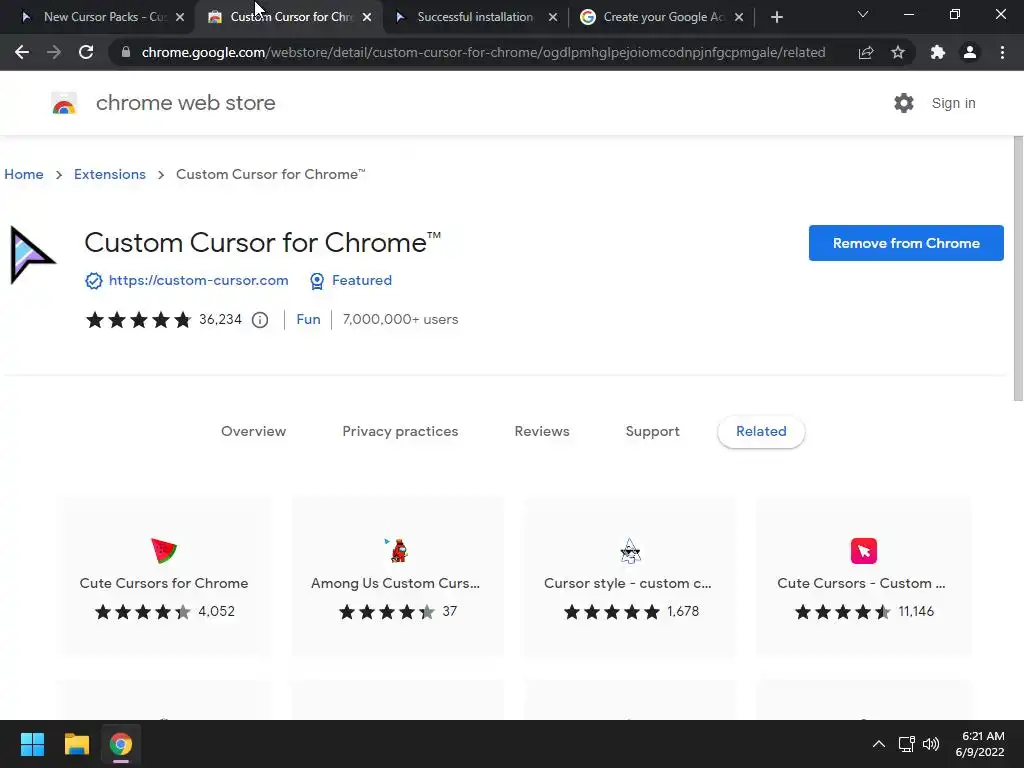
Task: Click the Cursor style extension icon
Action: coord(630,551)
